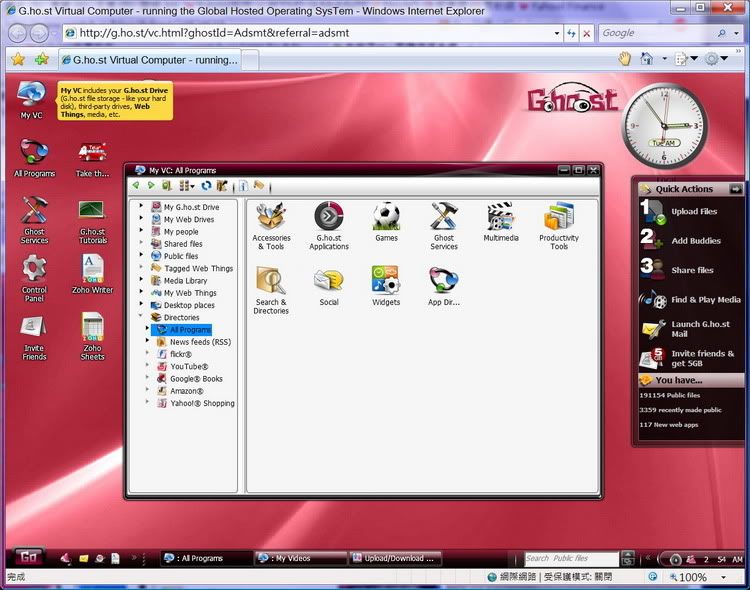Image resolution: width=750 pixels, height=590 pixels.
Task: Select Desktop places in the tree
Action: coord(189,305)
